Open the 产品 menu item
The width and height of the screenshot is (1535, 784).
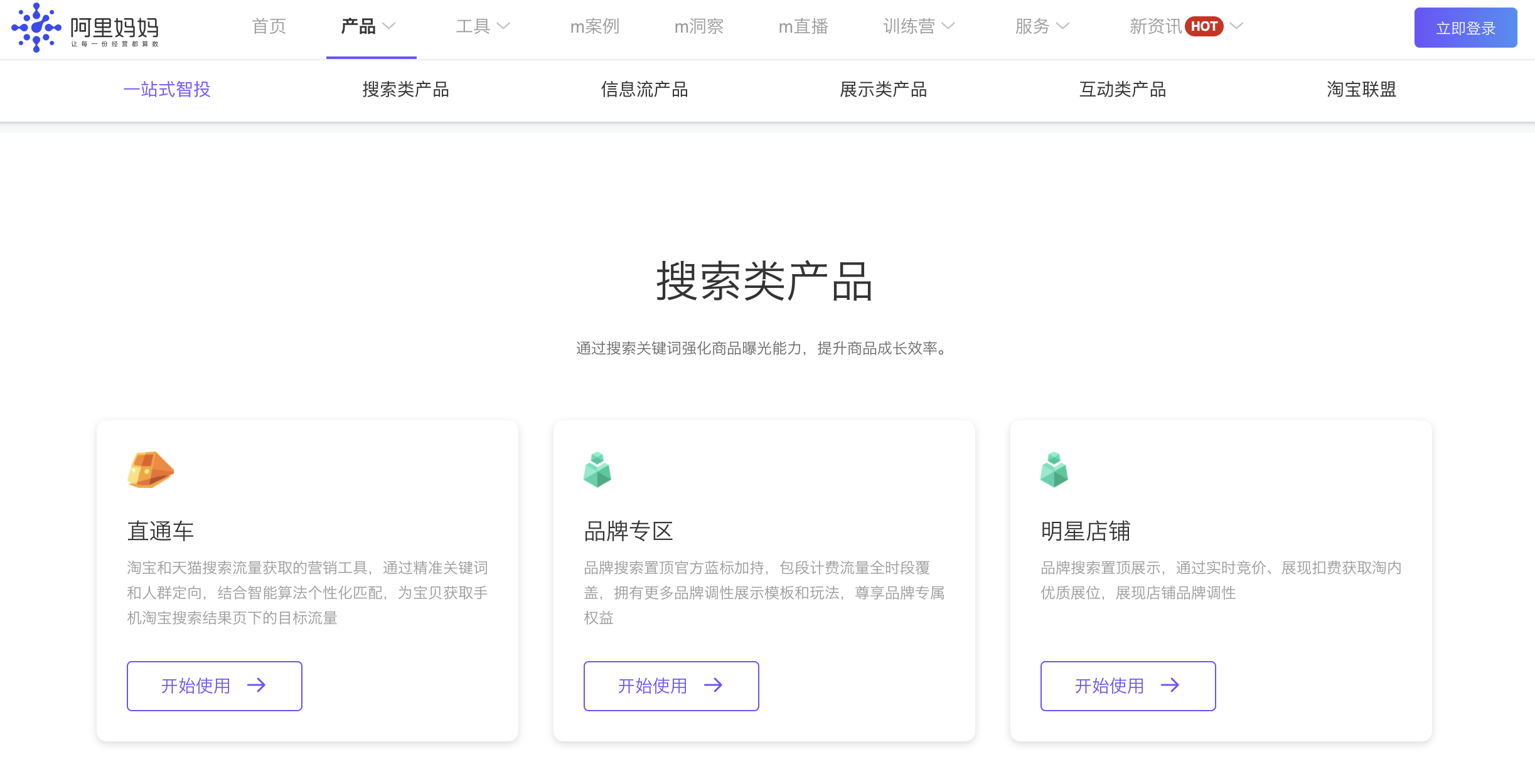tap(358, 26)
